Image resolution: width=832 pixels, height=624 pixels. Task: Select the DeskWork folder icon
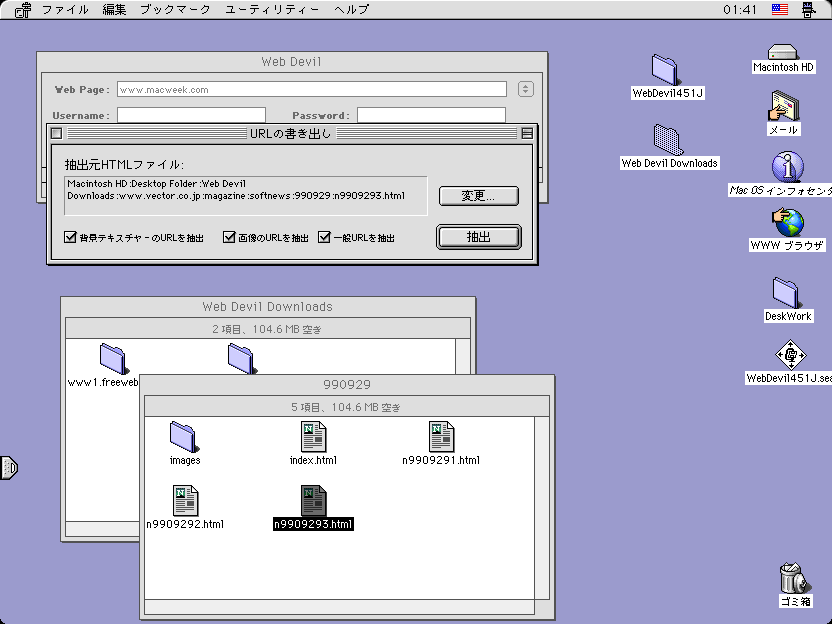(786, 292)
